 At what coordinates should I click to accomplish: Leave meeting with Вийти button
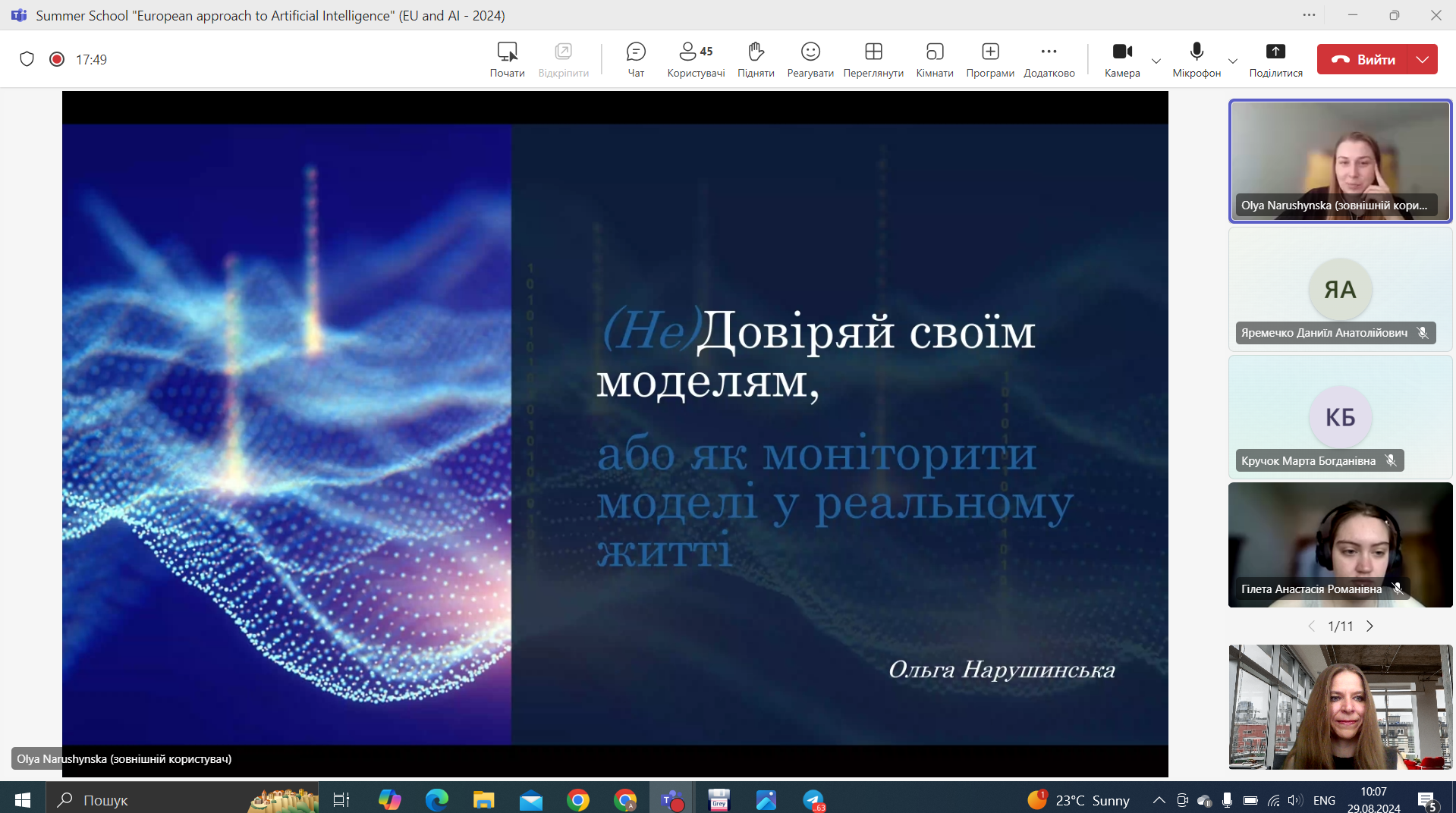click(x=1363, y=59)
